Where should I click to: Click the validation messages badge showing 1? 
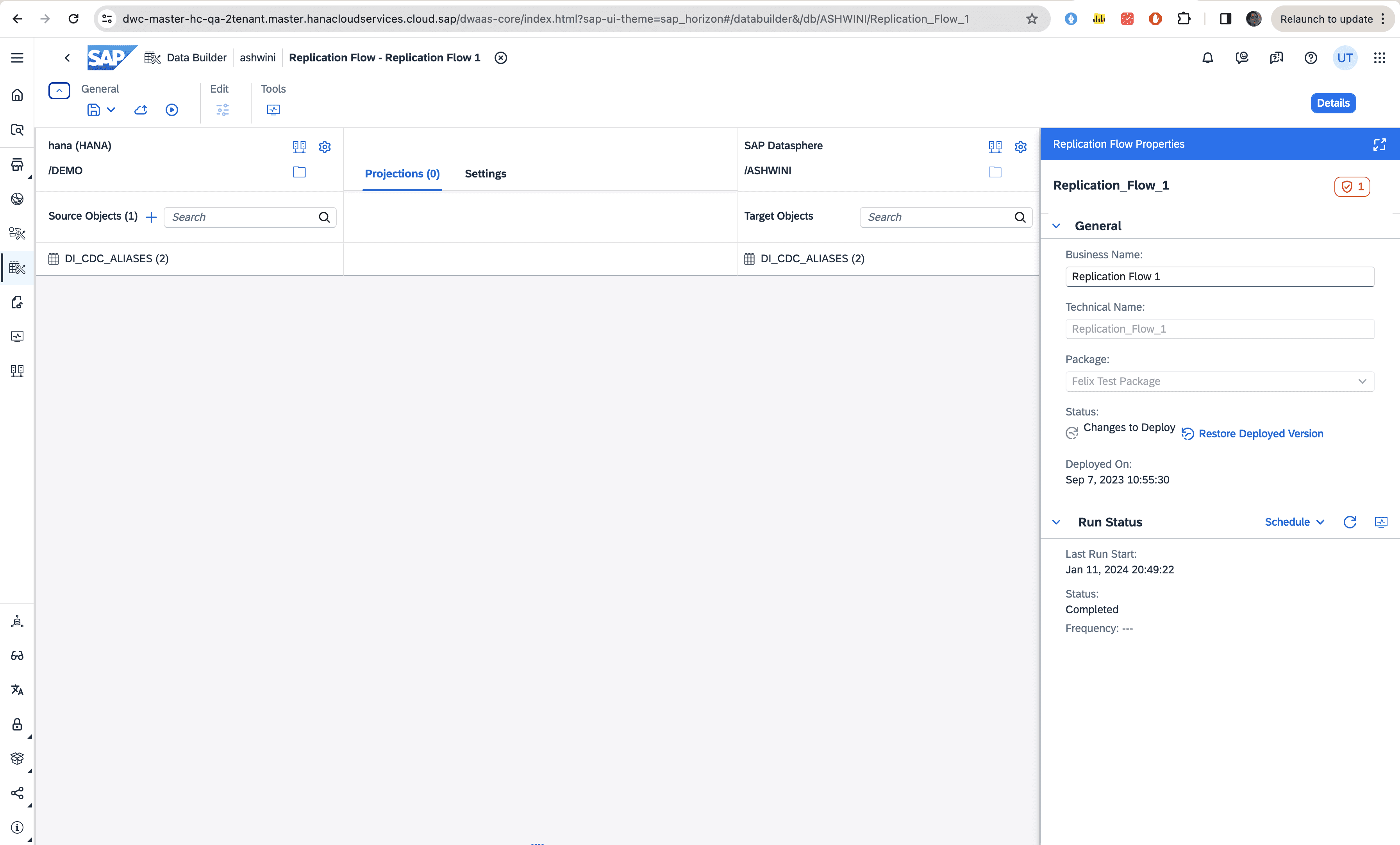pyautogui.click(x=1352, y=186)
